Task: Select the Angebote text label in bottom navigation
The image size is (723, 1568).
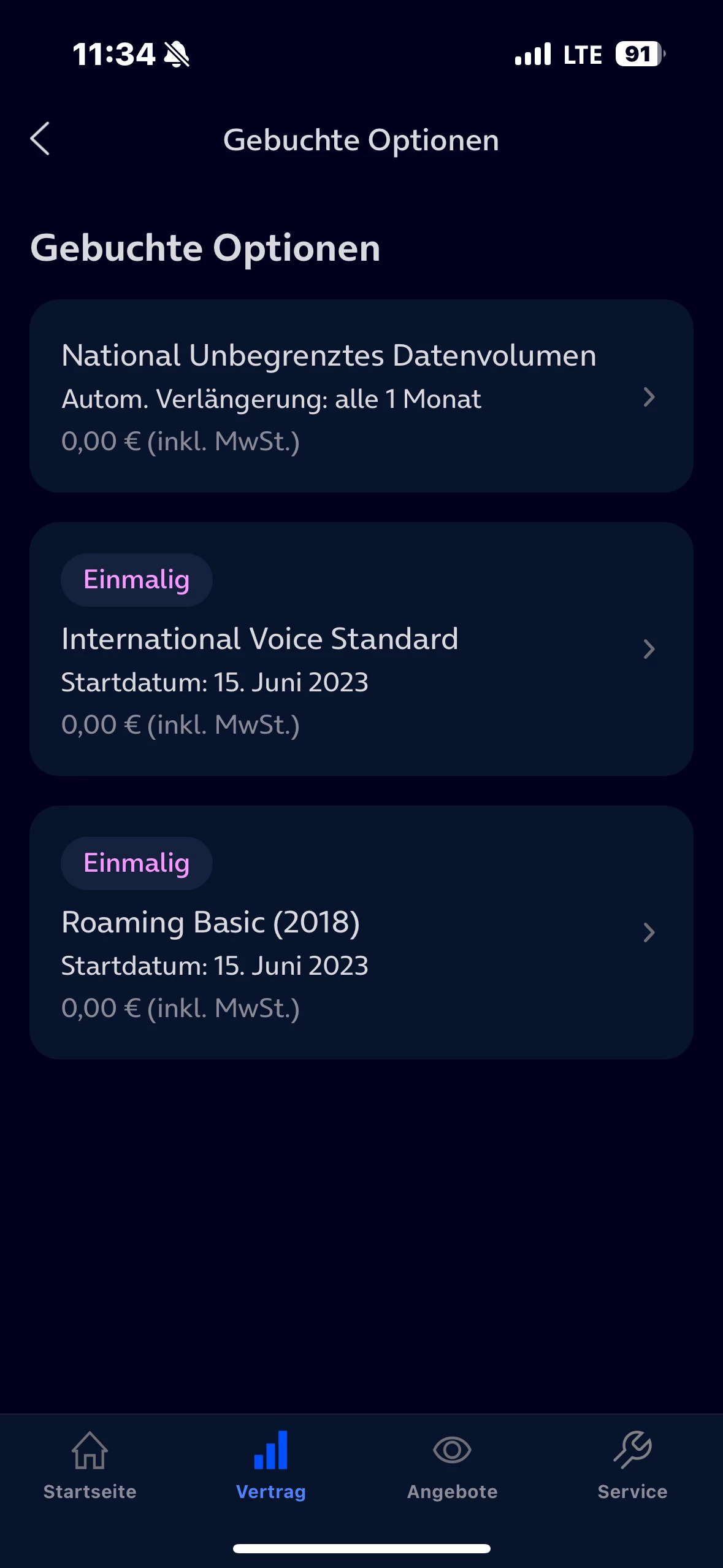Action: click(x=452, y=1491)
